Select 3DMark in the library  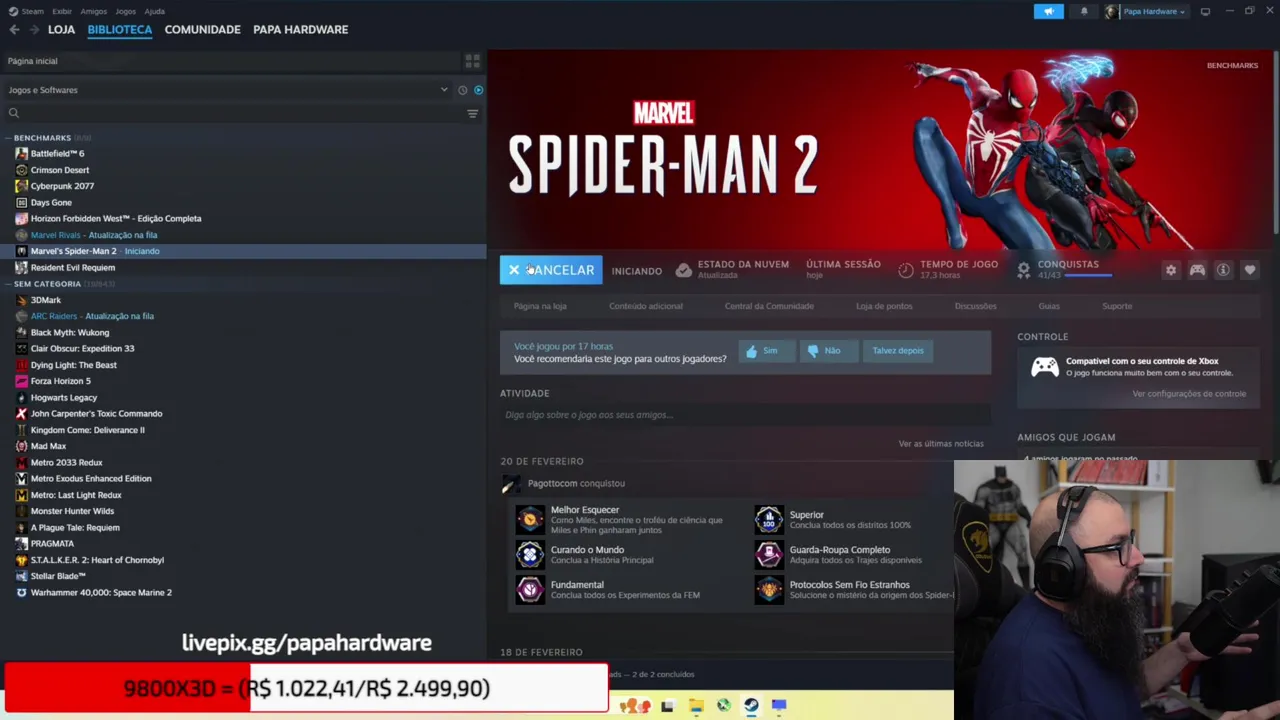[x=46, y=300]
